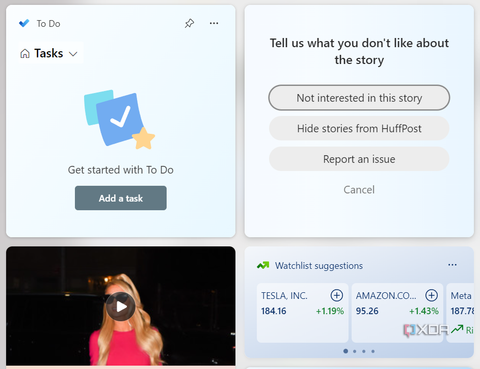Click TESLA change +1.19%
This screenshot has width=480, height=369.
point(330,311)
